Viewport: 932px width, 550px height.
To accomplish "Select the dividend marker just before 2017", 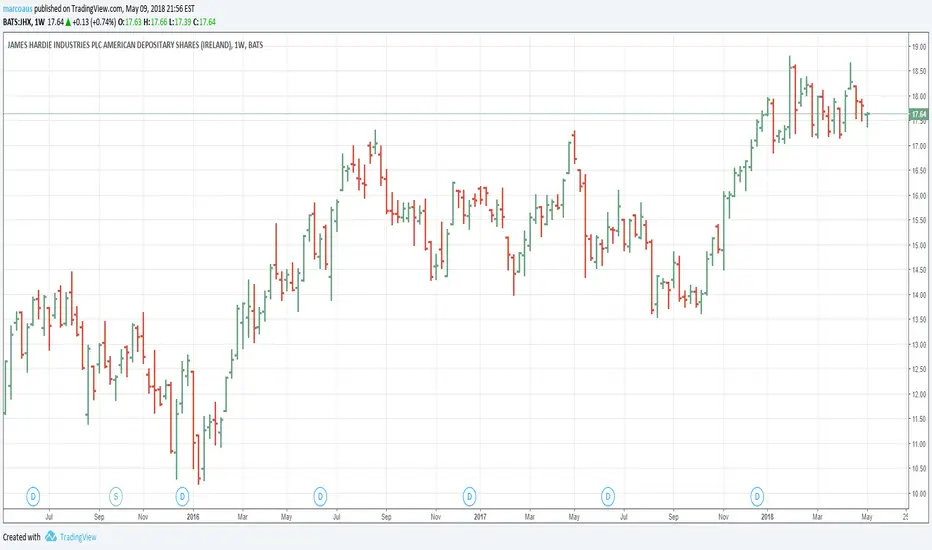I will [470, 496].
